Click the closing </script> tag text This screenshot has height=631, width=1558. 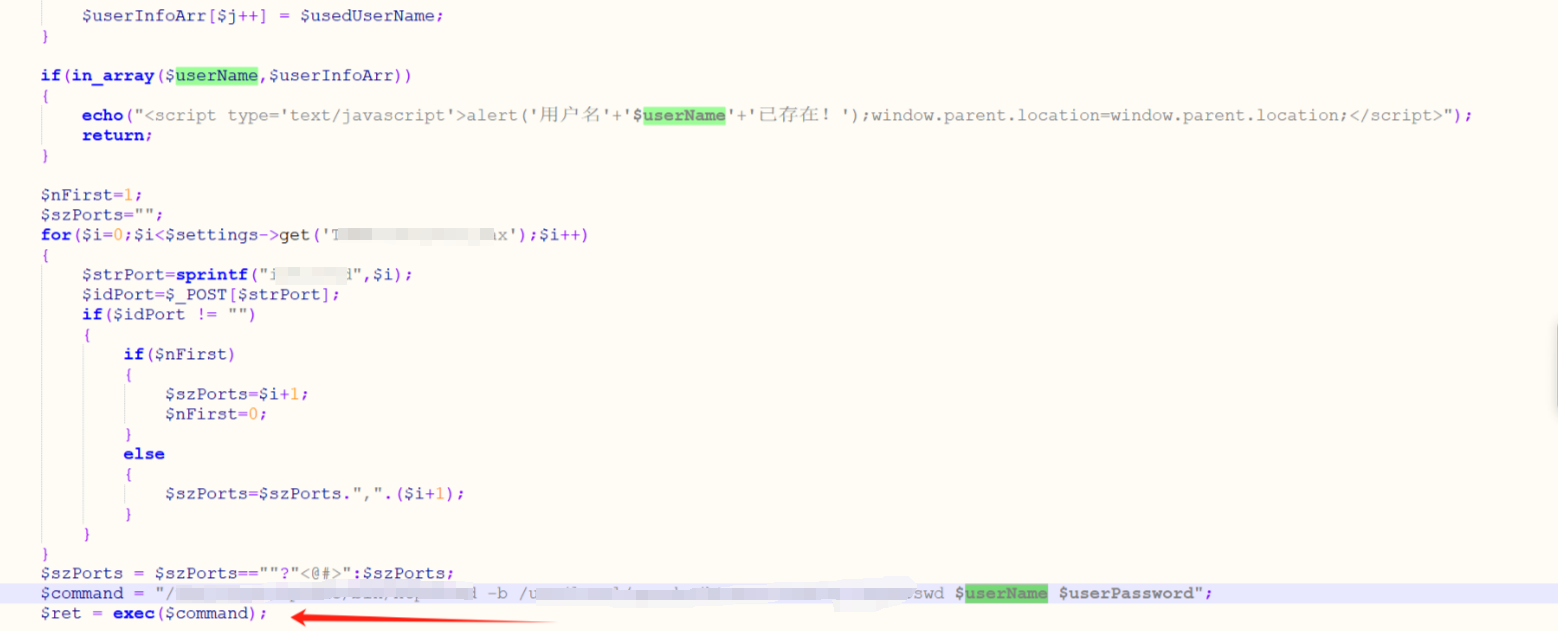[1398, 115]
